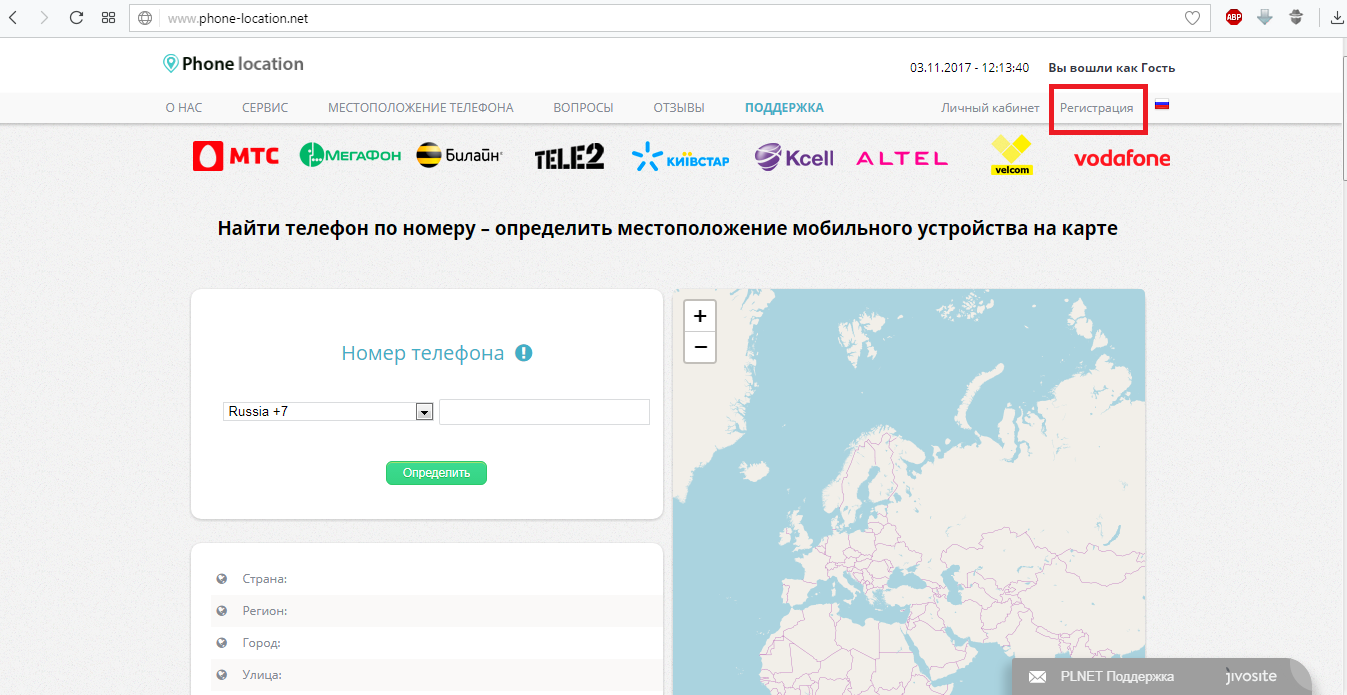The width and height of the screenshot is (1347, 695).
Task: Click the Russian flag language icon
Action: (1162, 104)
